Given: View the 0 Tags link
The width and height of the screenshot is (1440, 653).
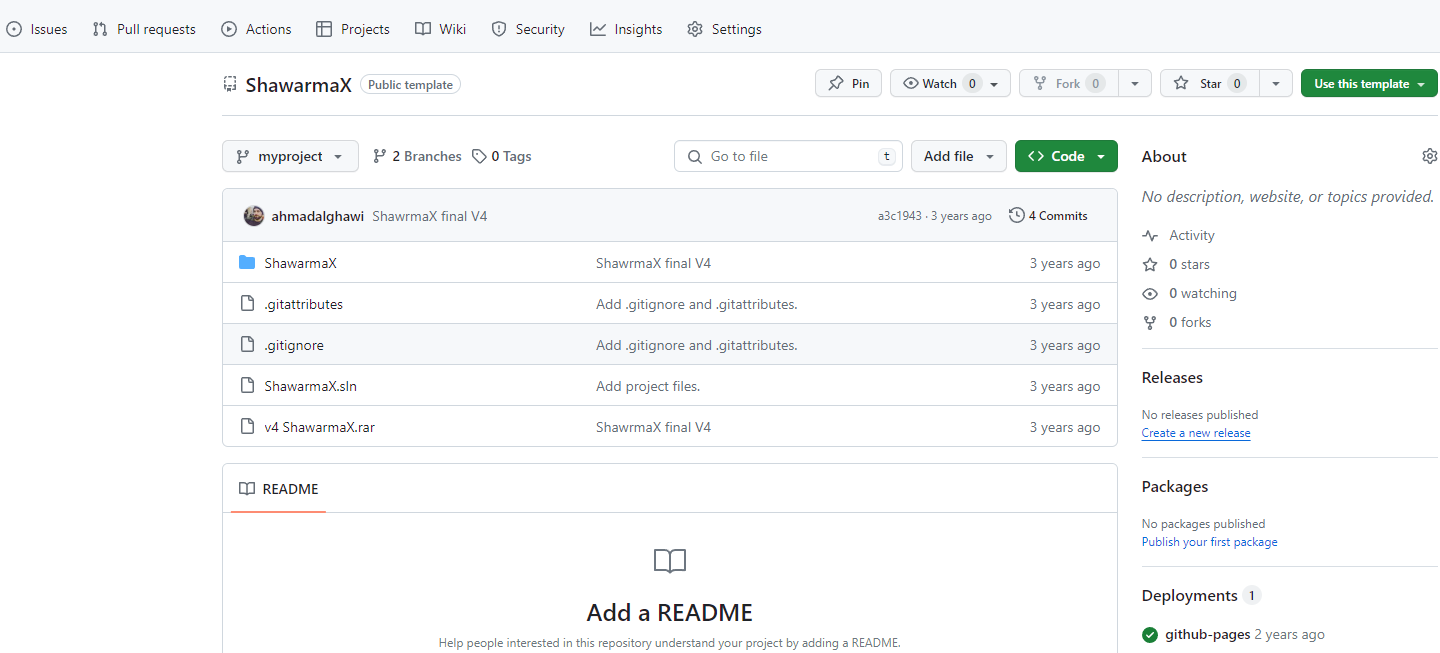Looking at the screenshot, I should (x=502, y=156).
